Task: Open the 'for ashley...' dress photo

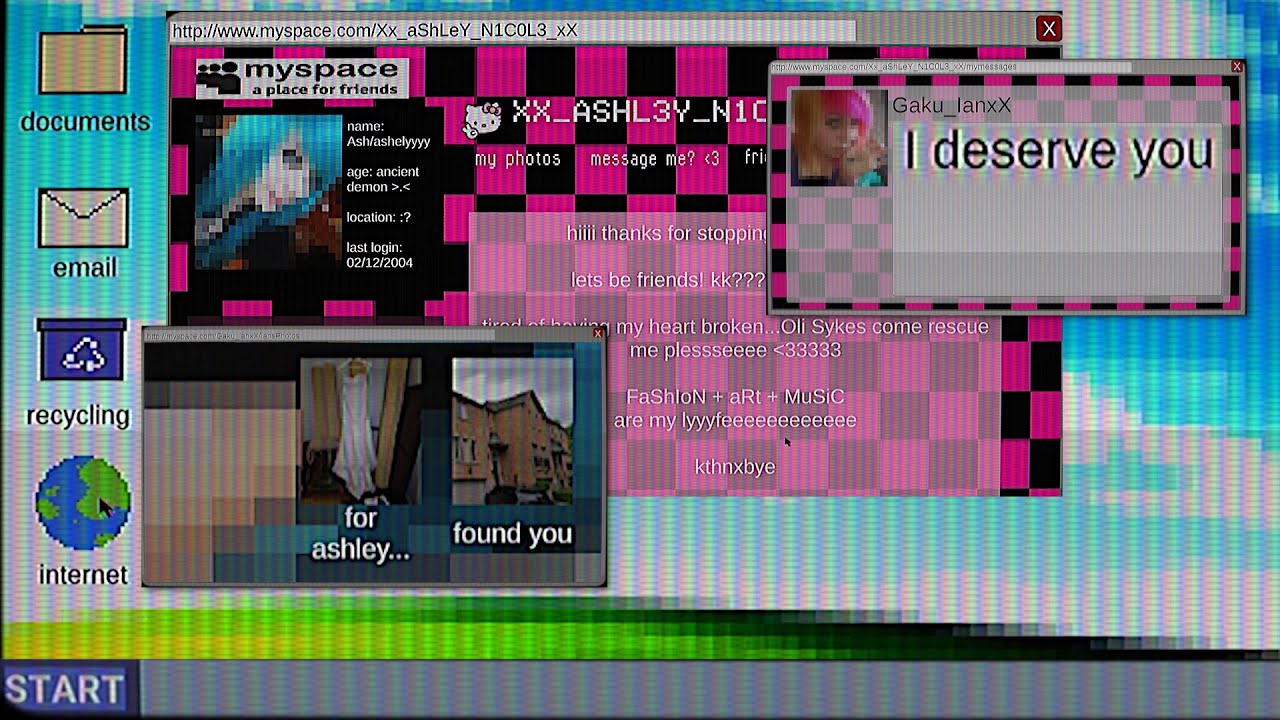Action: (360, 431)
